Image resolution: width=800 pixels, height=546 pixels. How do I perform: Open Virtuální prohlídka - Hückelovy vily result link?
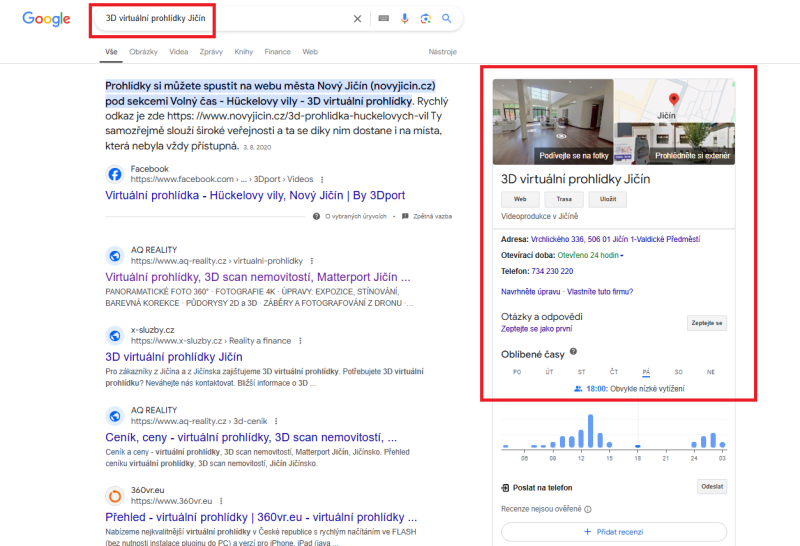coord(255,195)
